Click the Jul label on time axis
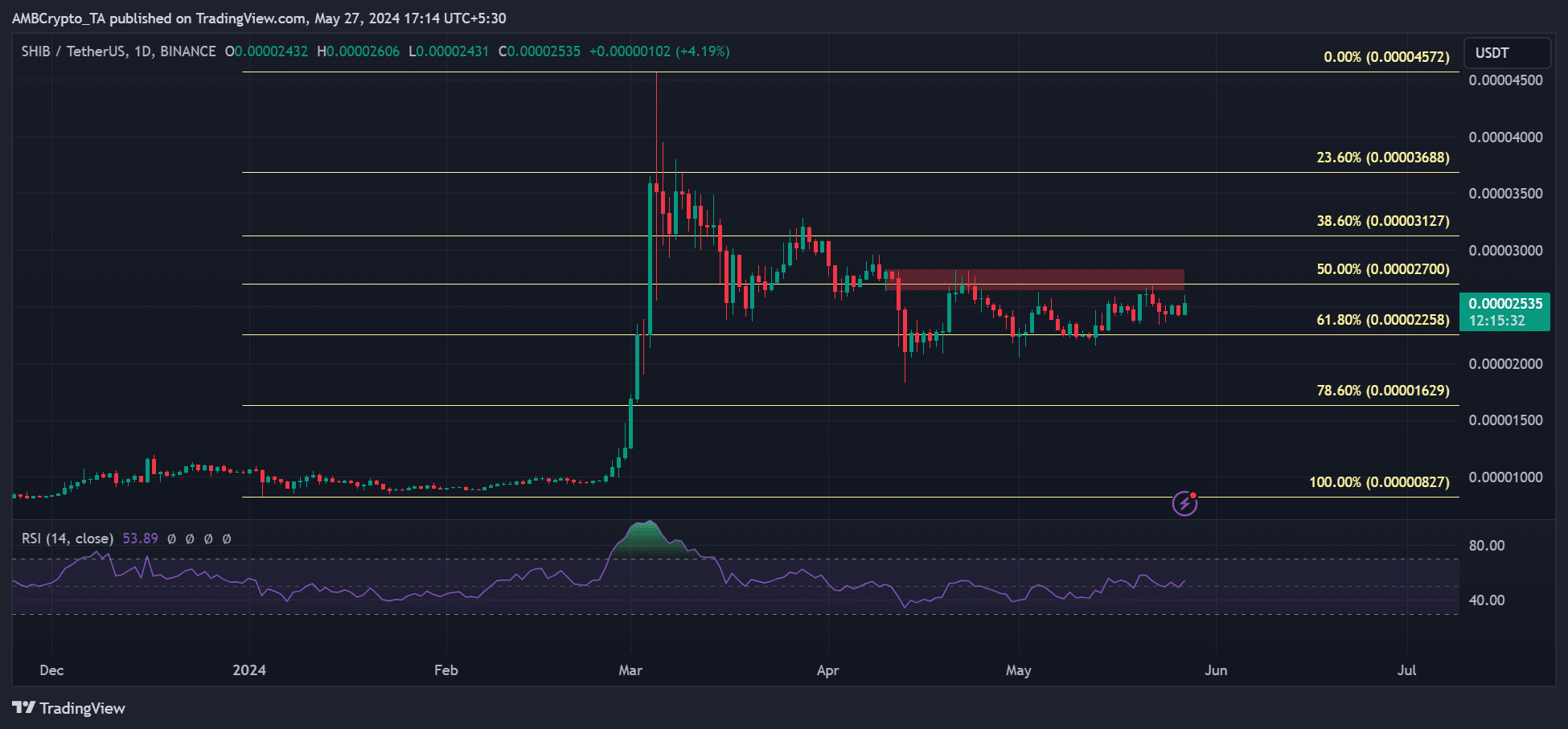Image resolution: width=1568 pixels, height=729 pixels. coord(1406,670)
